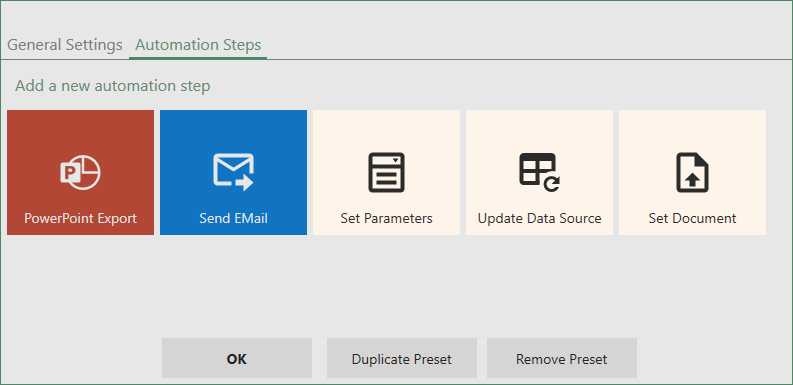Switch to the General Settings tab
This screenshot has width=793, height=385.
65,45
